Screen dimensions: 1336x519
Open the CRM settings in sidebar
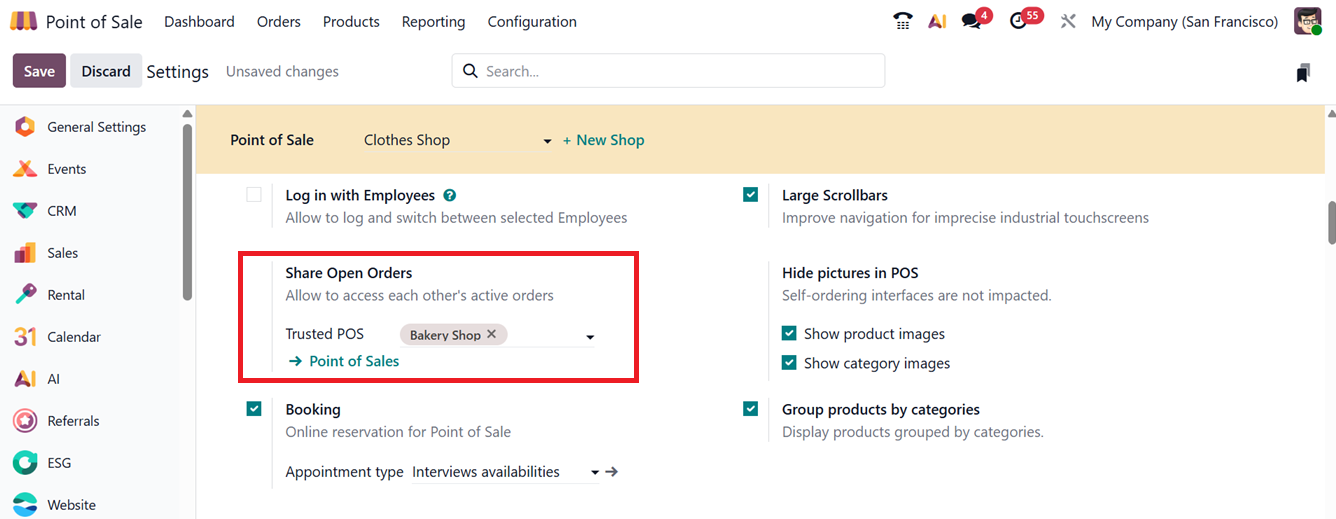point(61,211)
